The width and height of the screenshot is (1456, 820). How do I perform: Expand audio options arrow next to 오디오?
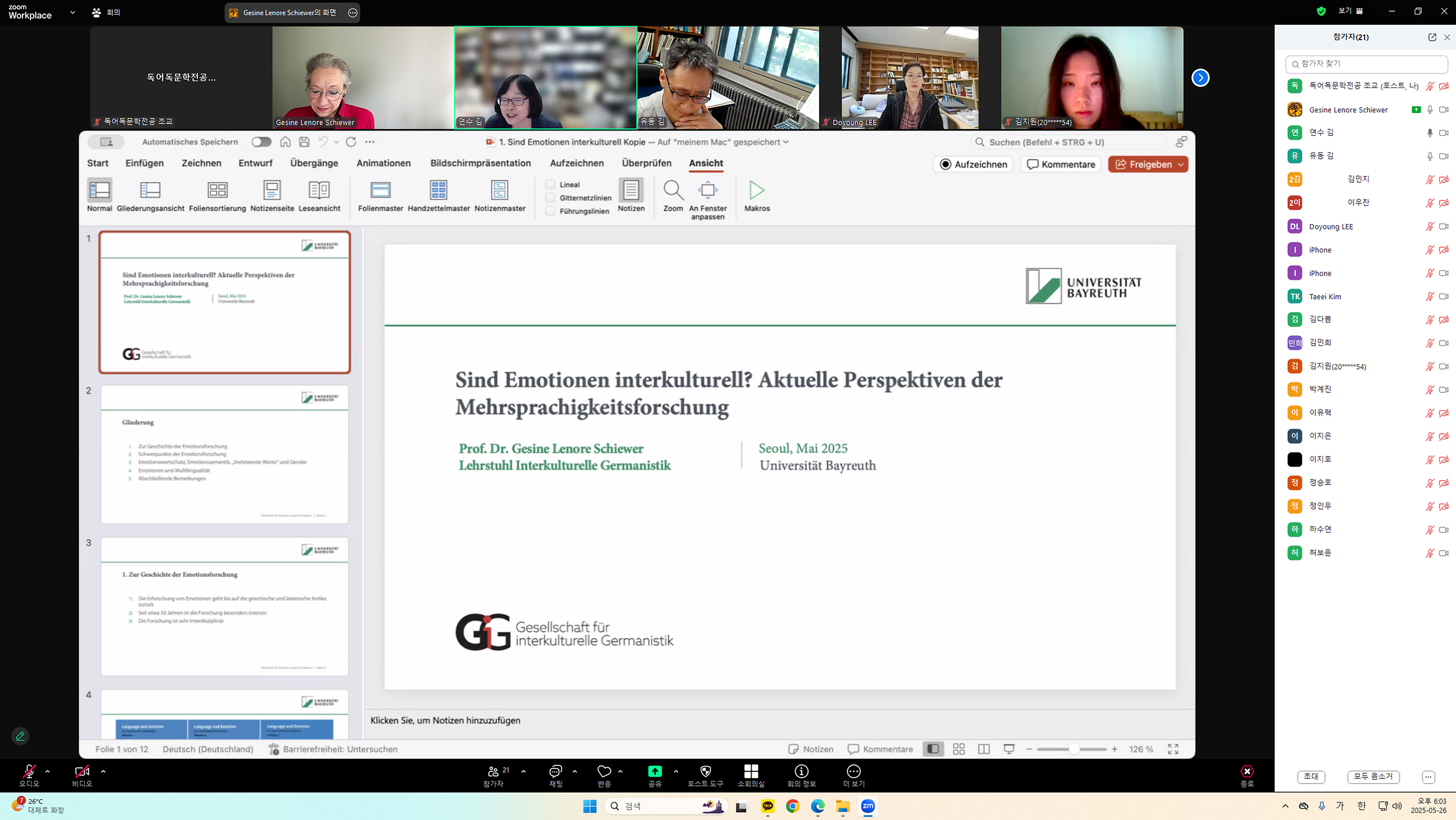(47, 771)
